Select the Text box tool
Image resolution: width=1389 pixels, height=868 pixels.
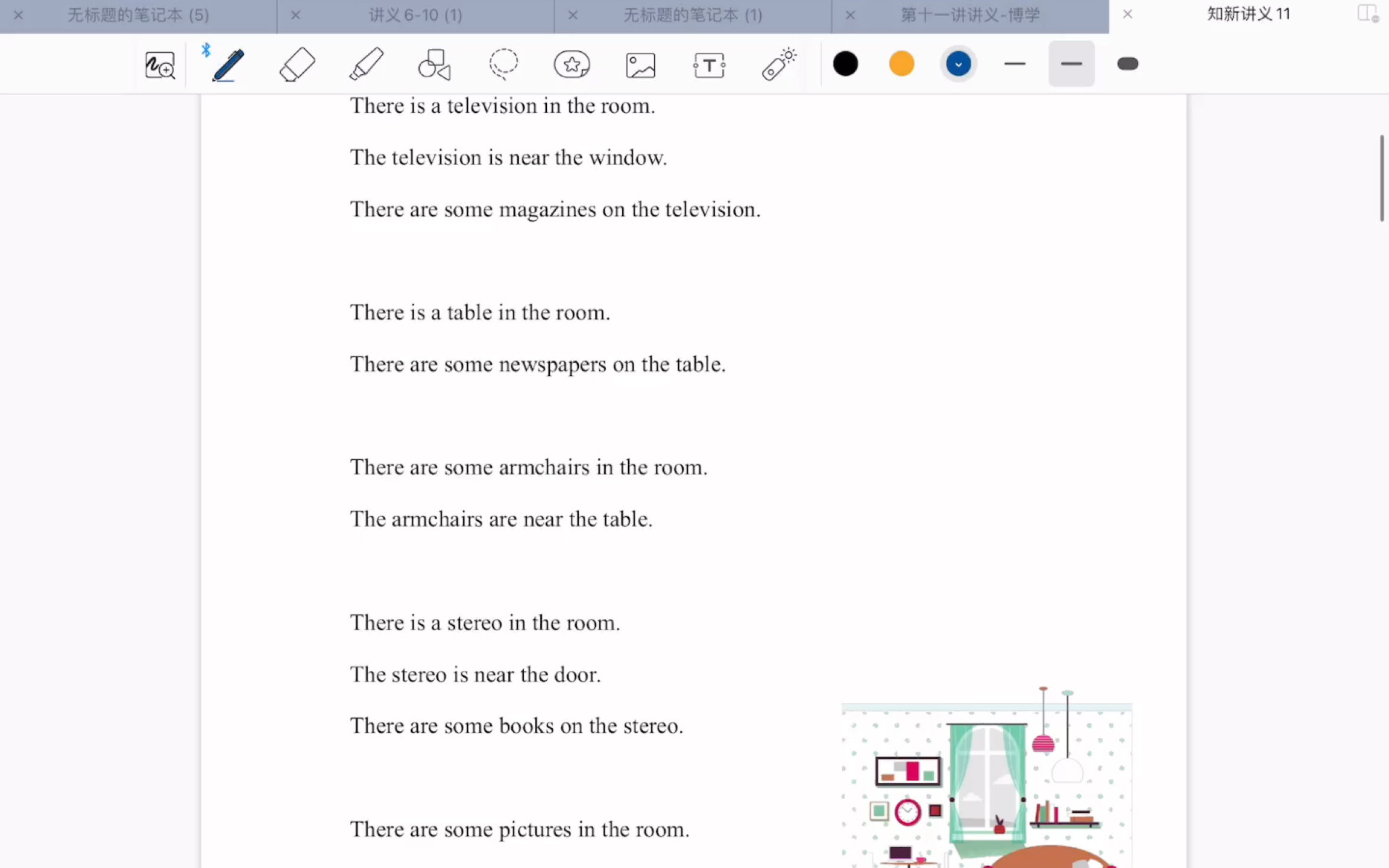tap(709, 65)
